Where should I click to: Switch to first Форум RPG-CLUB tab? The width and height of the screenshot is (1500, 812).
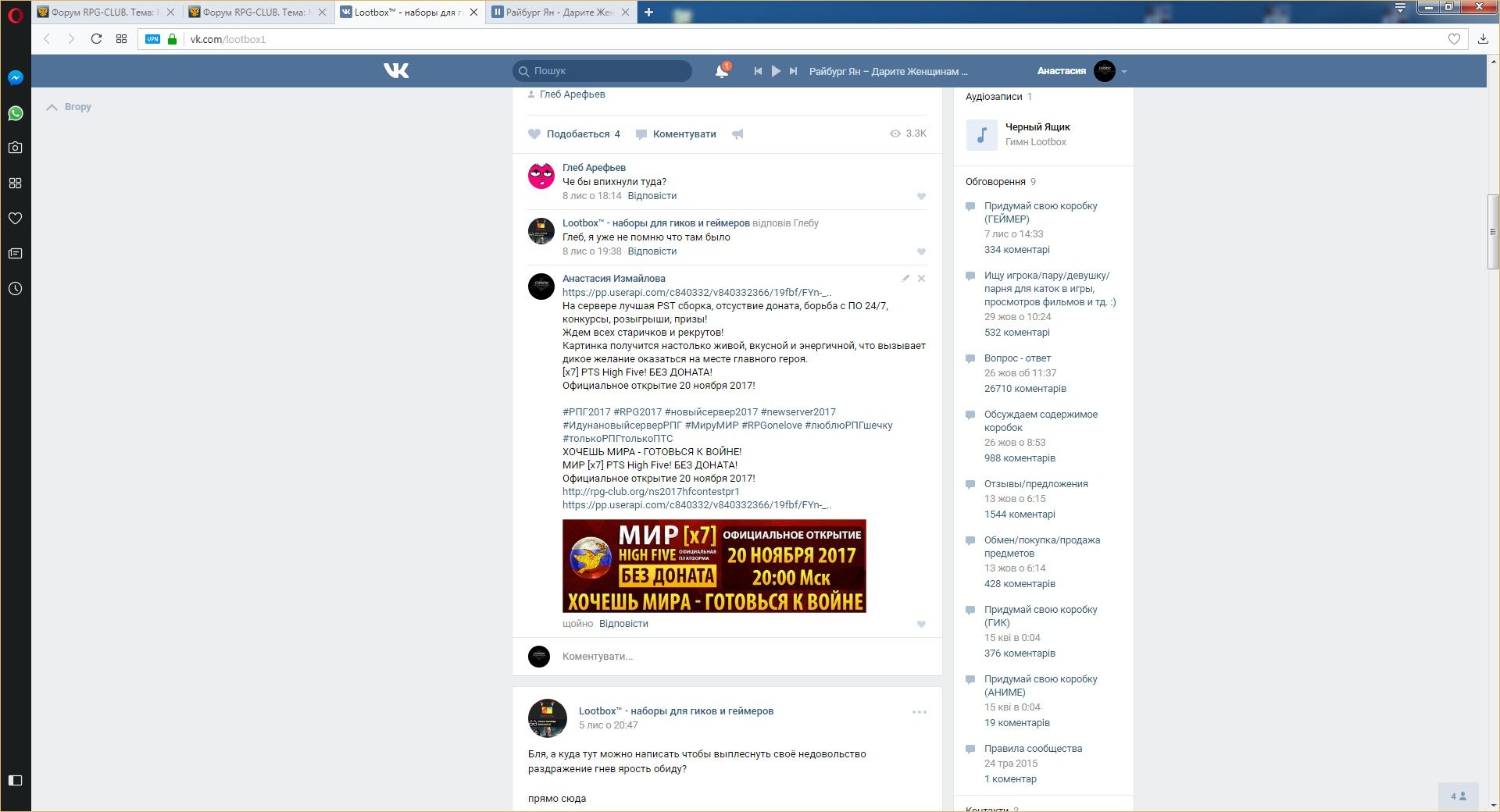(x=105, y=12)
